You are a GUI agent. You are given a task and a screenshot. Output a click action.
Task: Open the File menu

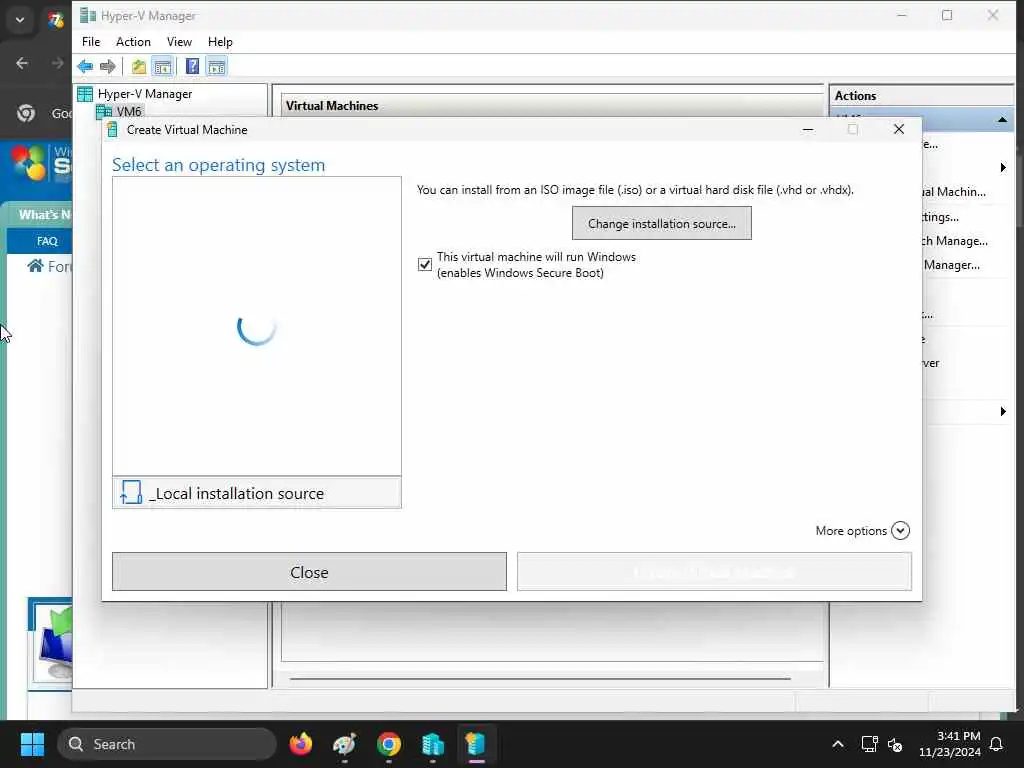tap(91, 42)
